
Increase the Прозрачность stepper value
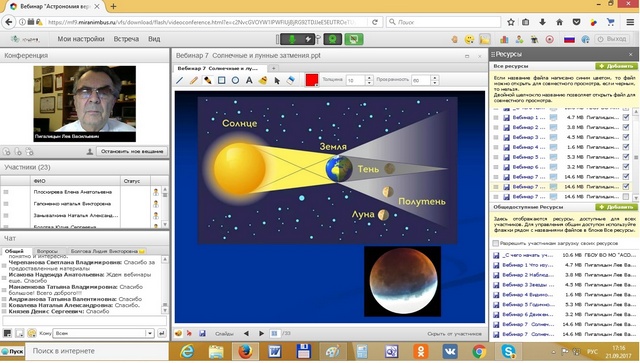coord(435,78)
